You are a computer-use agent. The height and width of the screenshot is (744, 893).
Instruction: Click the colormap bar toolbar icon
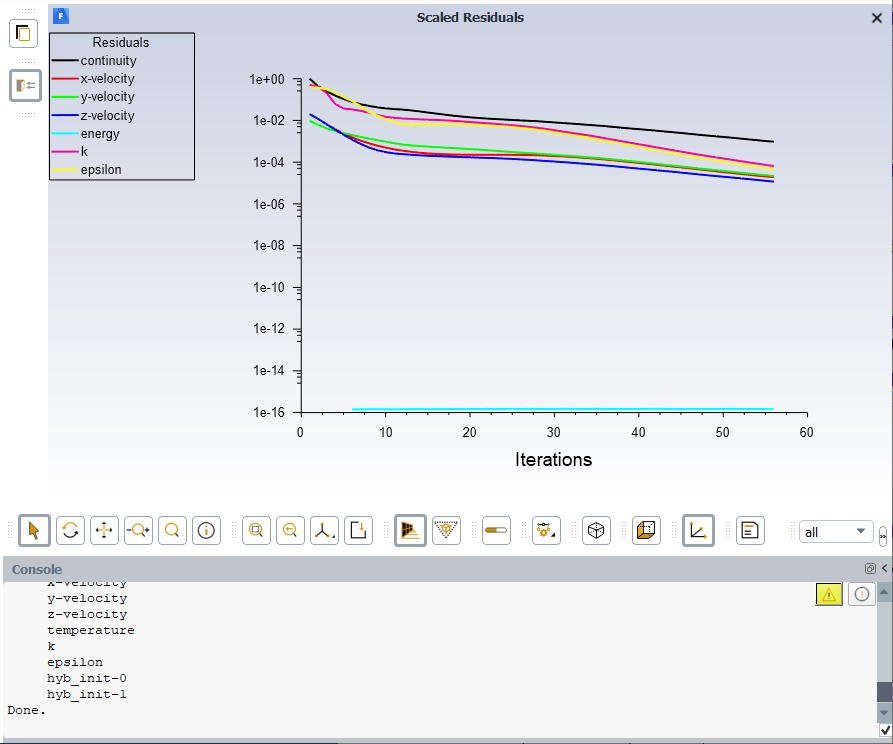pyautogui.click(x=496, y=531)
